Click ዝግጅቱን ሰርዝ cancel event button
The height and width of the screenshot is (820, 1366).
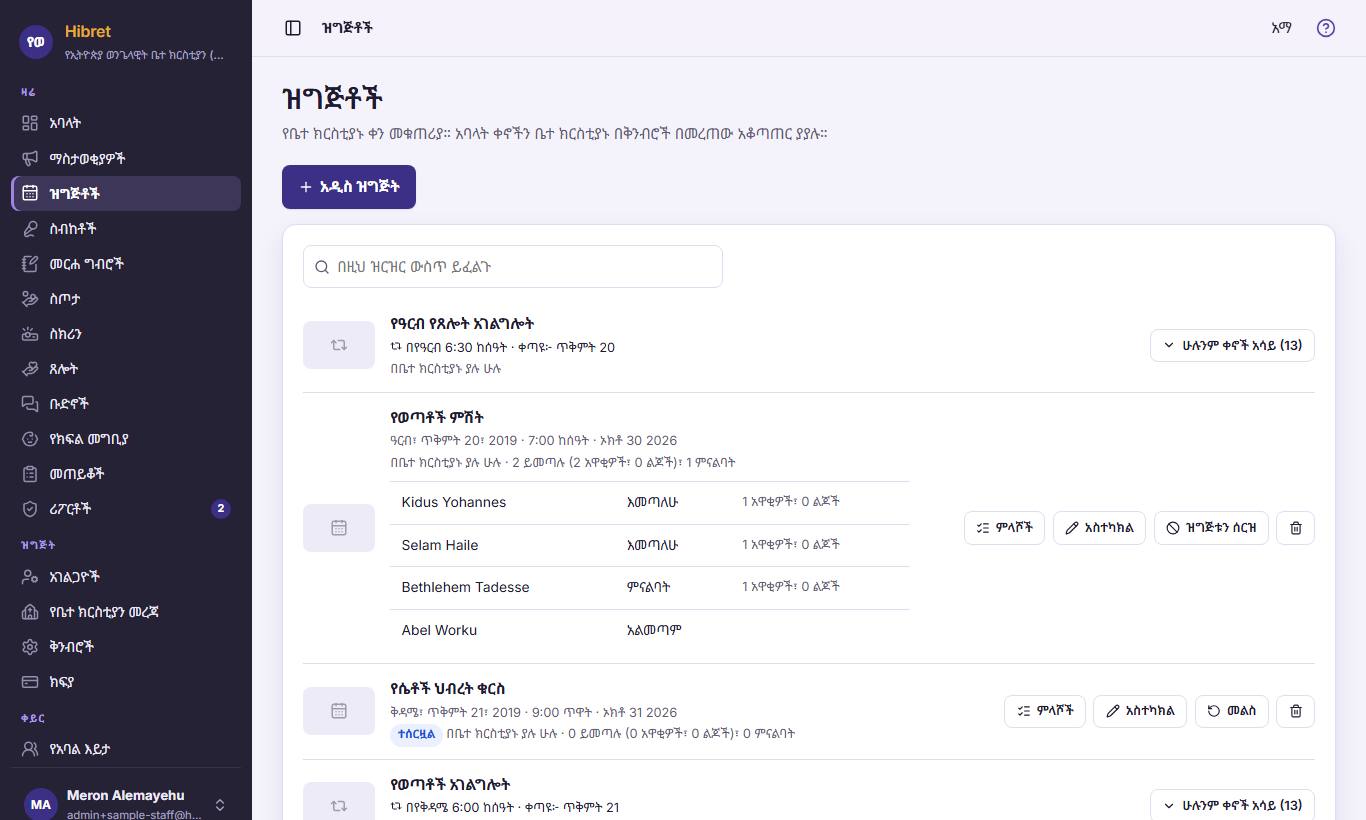coord(1211,527)
